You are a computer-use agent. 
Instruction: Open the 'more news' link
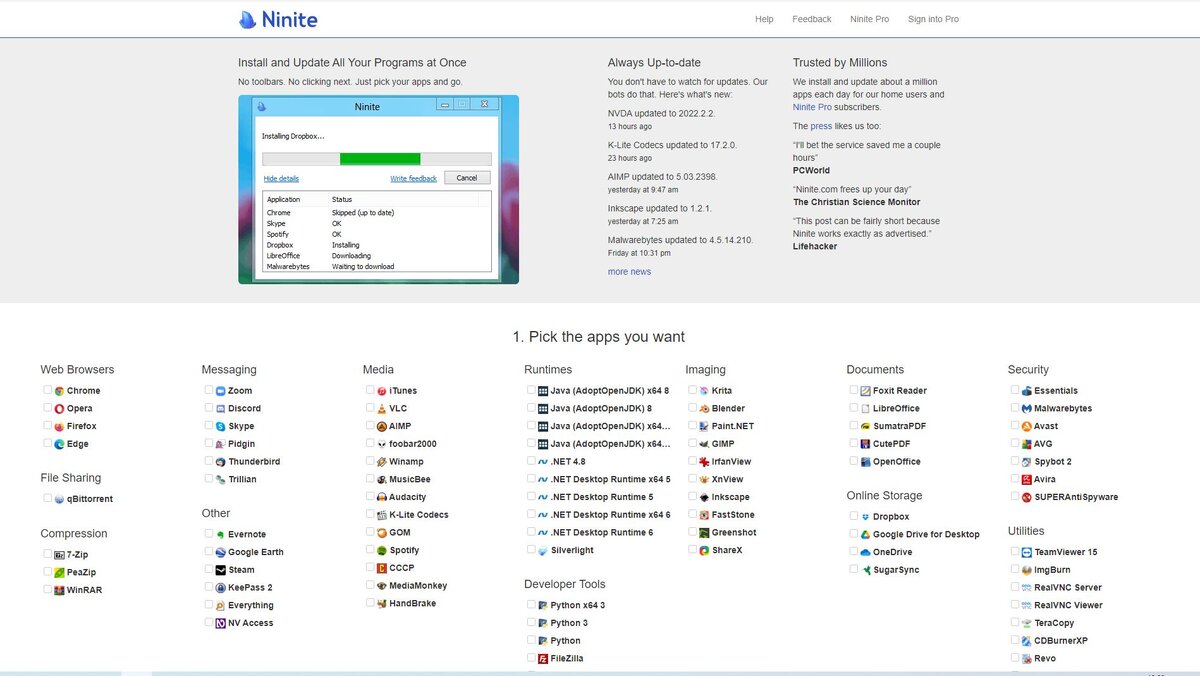pos(629,272)
